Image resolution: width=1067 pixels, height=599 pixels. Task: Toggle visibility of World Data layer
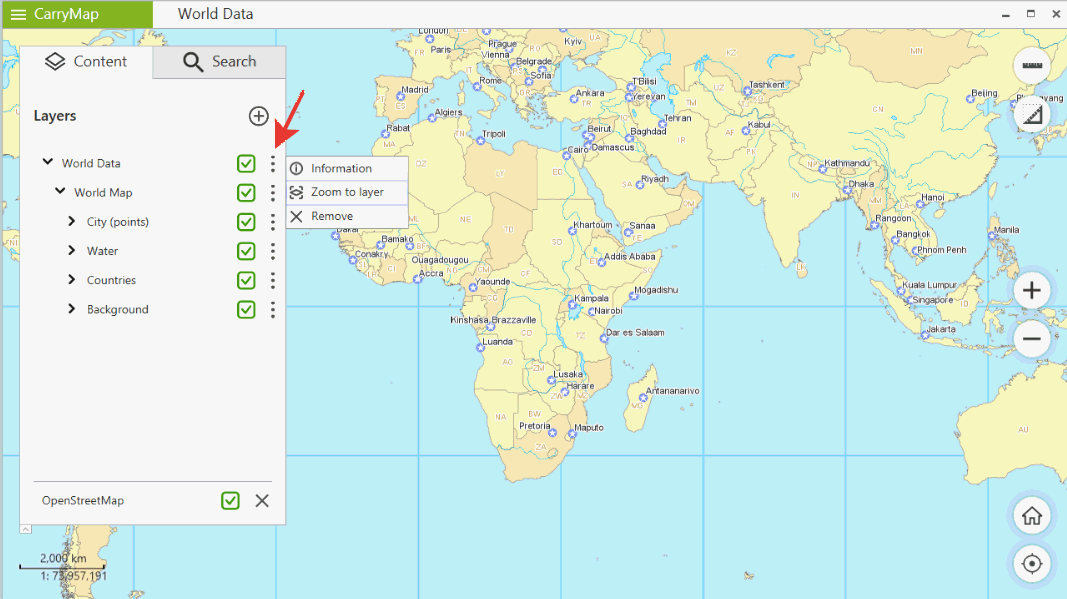[x=246, y=164]
